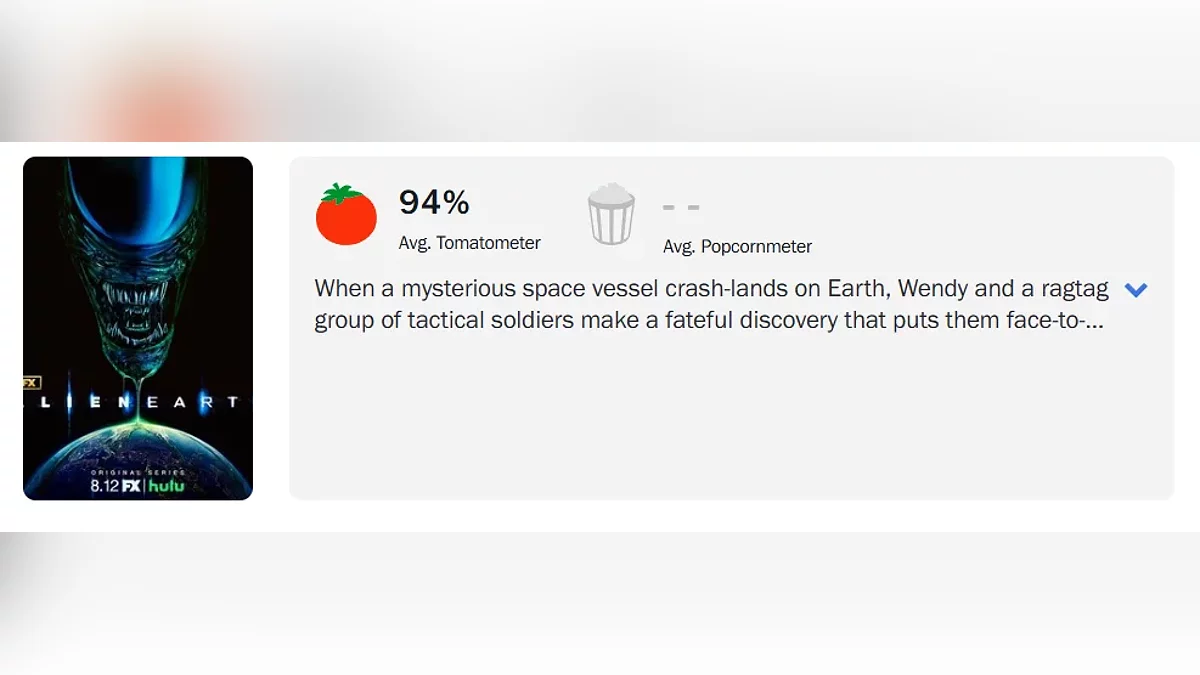Image resolution: width=1200 pixels, height=675 pixels.
Task: Select the Avg. Tomatometer label
Action: click(x=469, y=243)
